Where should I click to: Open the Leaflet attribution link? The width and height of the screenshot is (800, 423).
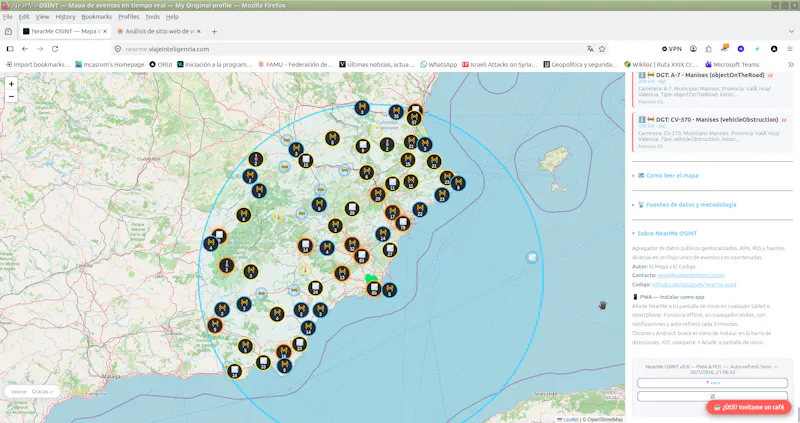[567, 419]
